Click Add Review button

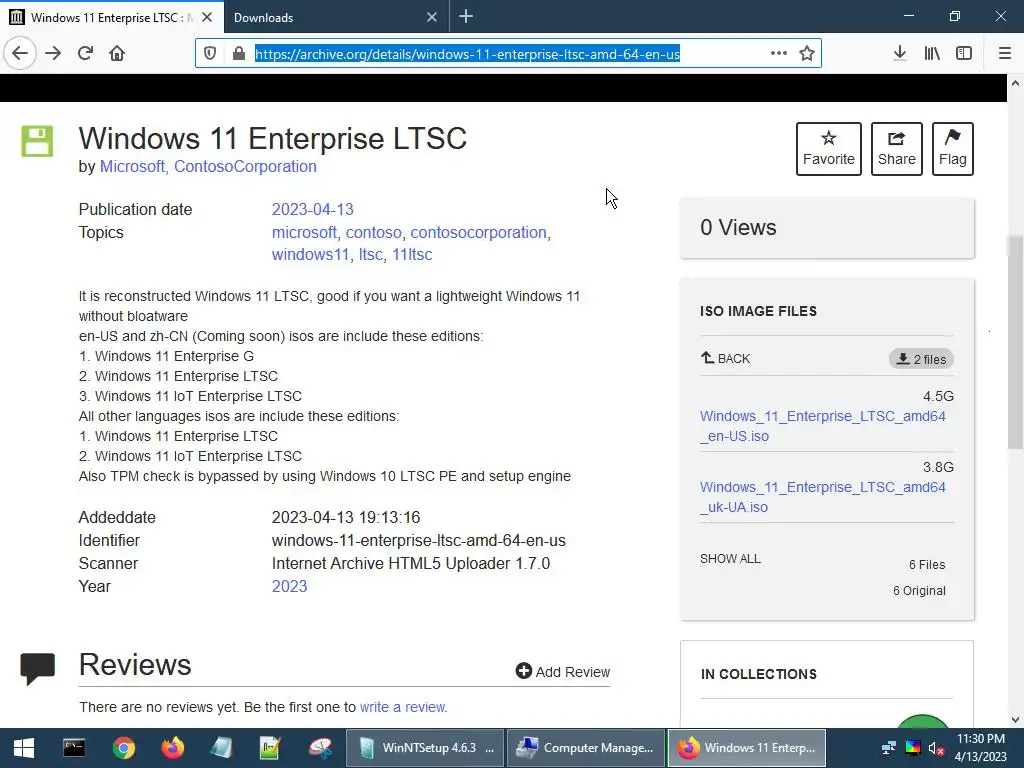pos(562,671)
